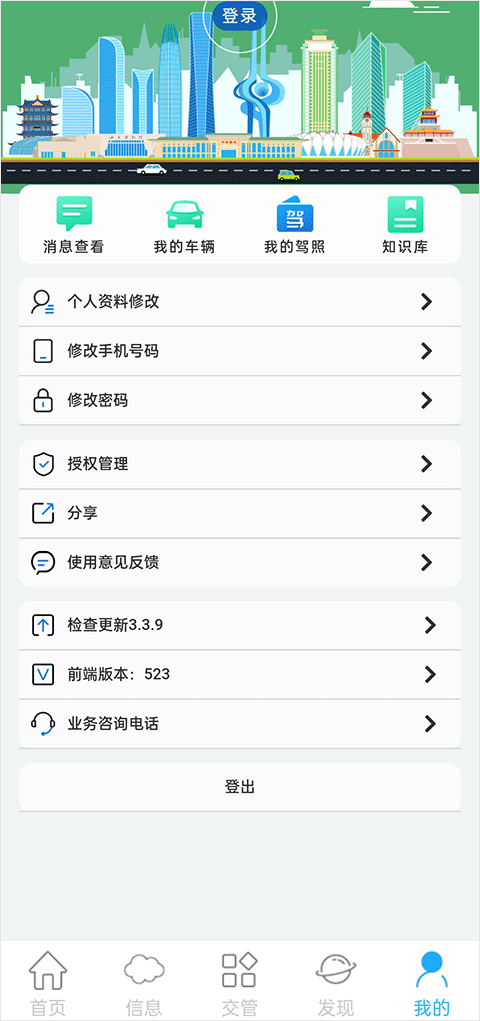
Task: Switch to the 信息 cloud tab
Action: click(x=143, y=983)
